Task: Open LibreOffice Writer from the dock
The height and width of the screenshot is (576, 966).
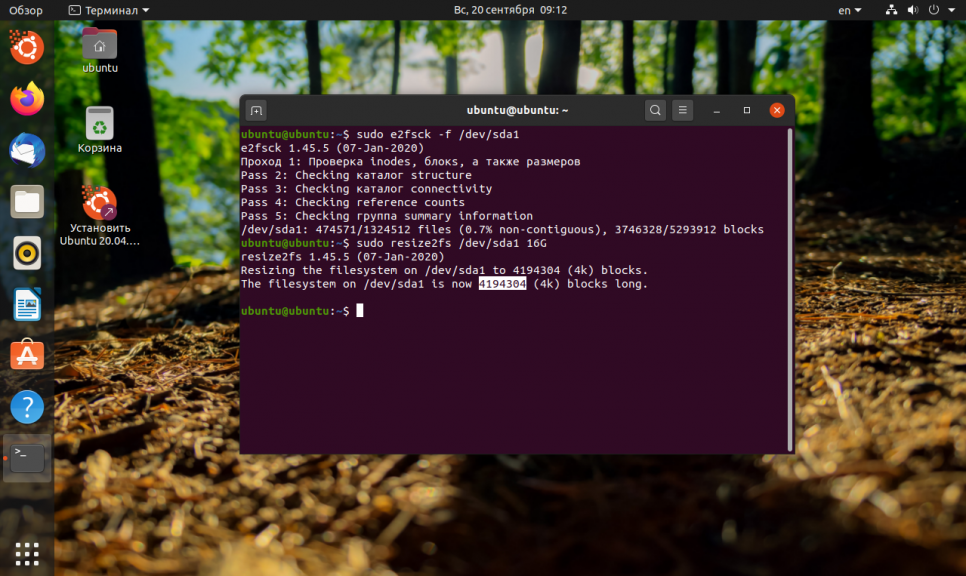Action: click(26, 304)
